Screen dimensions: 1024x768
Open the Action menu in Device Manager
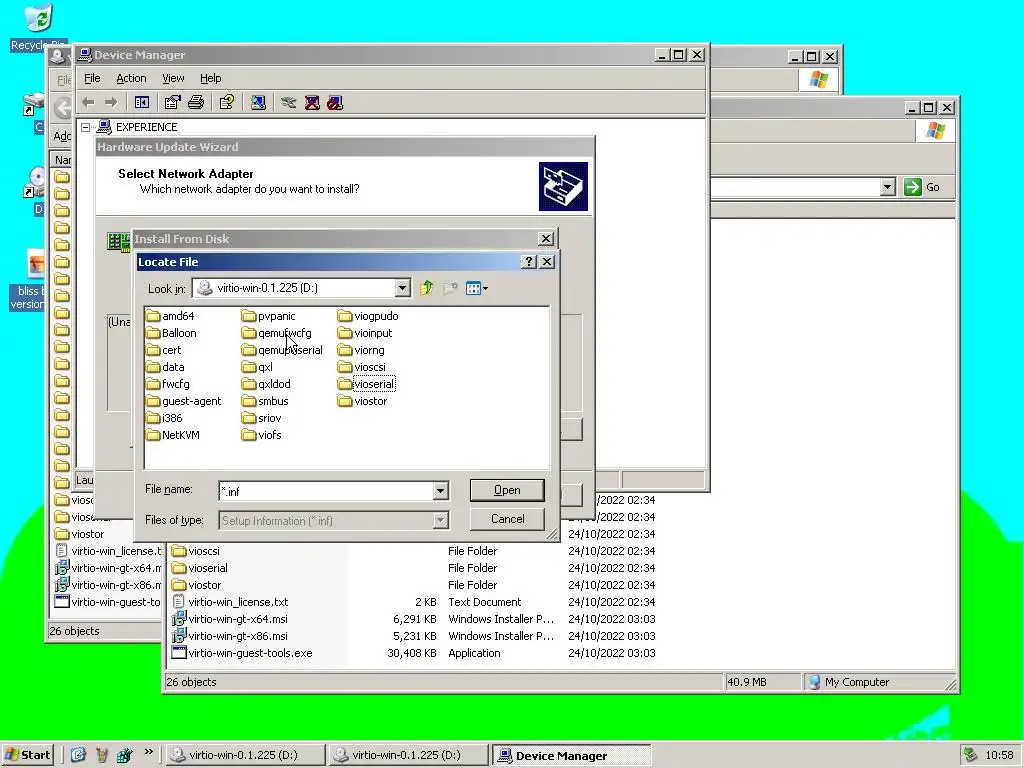click(x=131, y=78)
